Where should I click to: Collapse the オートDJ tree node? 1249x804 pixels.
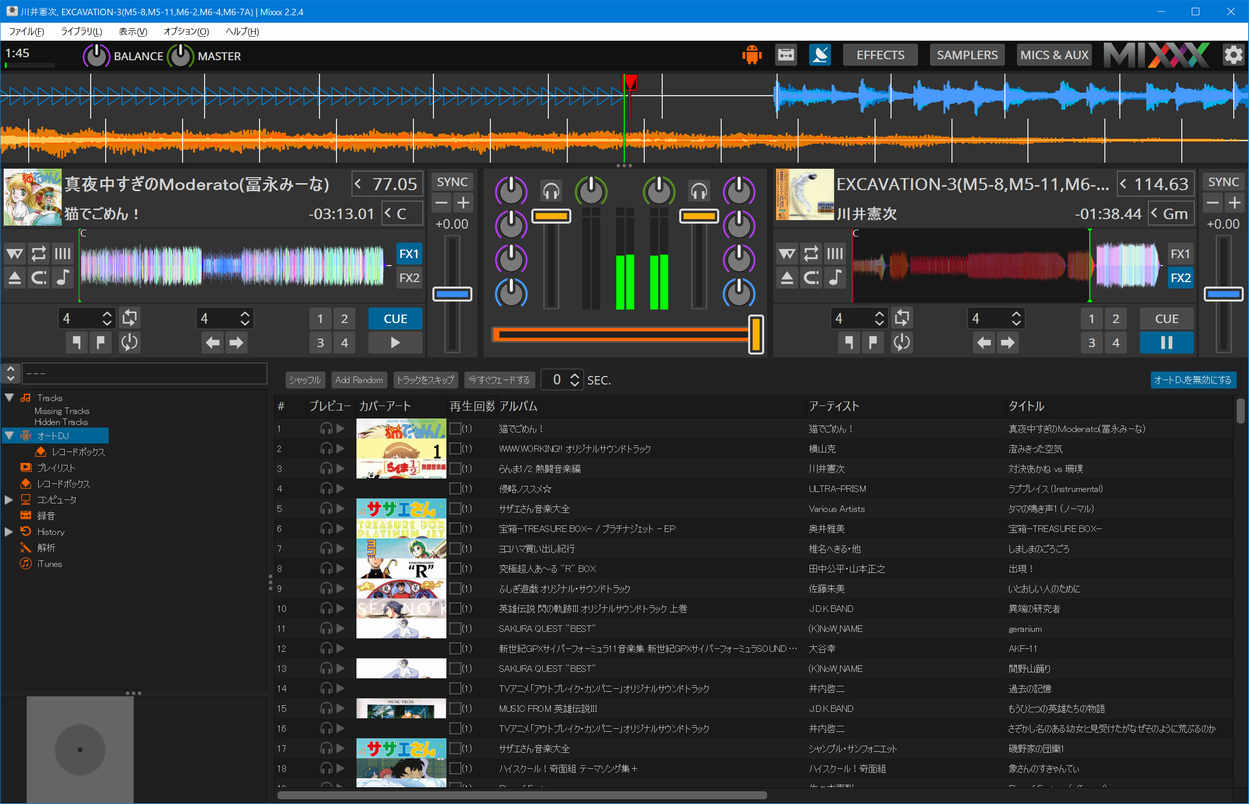pos(9,436)
